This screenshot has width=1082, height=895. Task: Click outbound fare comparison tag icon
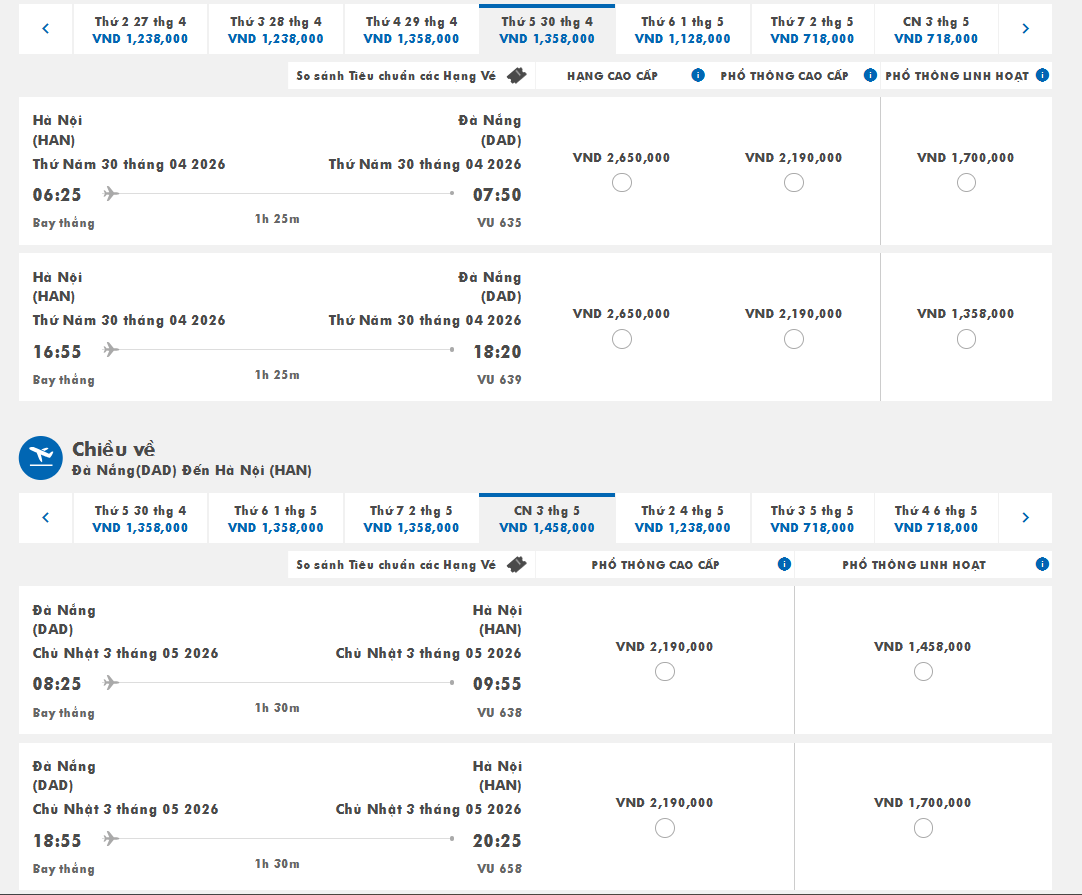click(516, 76)
